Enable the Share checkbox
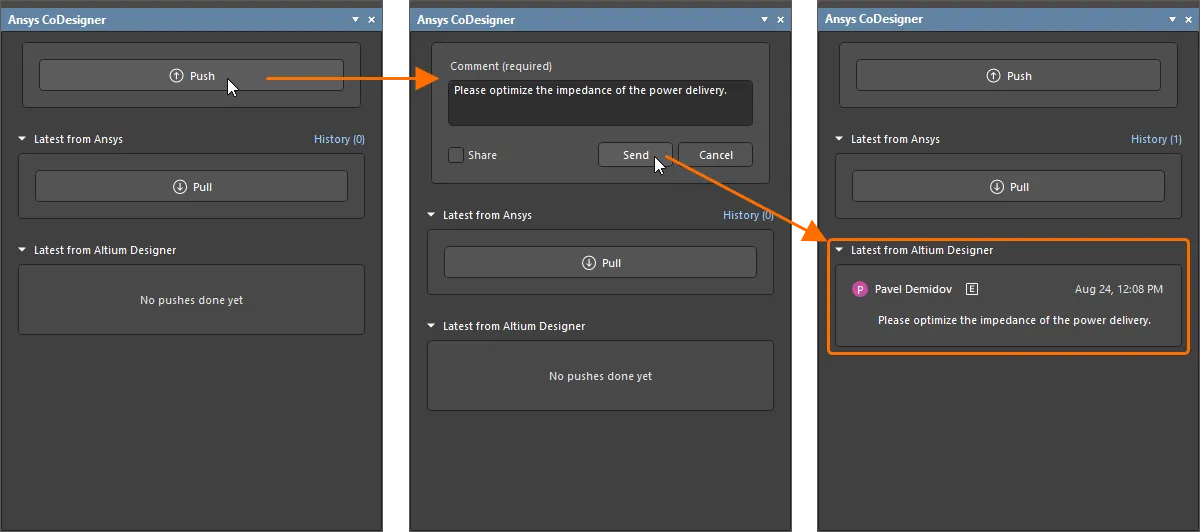 click(456, 155)
